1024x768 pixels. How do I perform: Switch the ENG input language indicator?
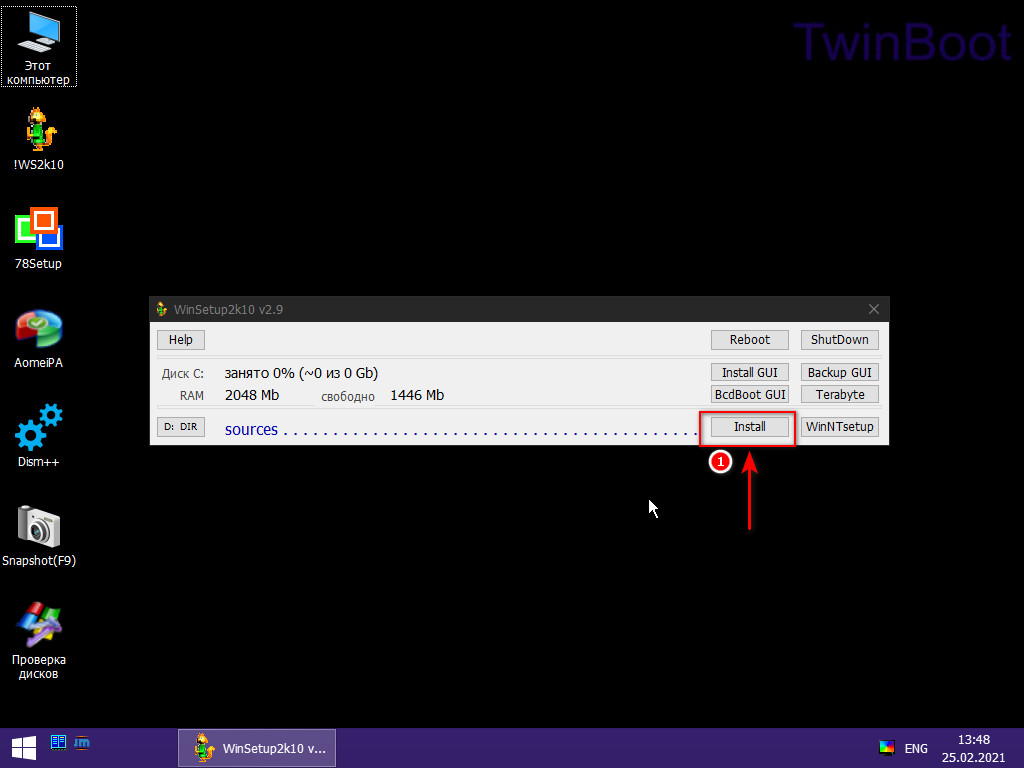pos(916,748)
